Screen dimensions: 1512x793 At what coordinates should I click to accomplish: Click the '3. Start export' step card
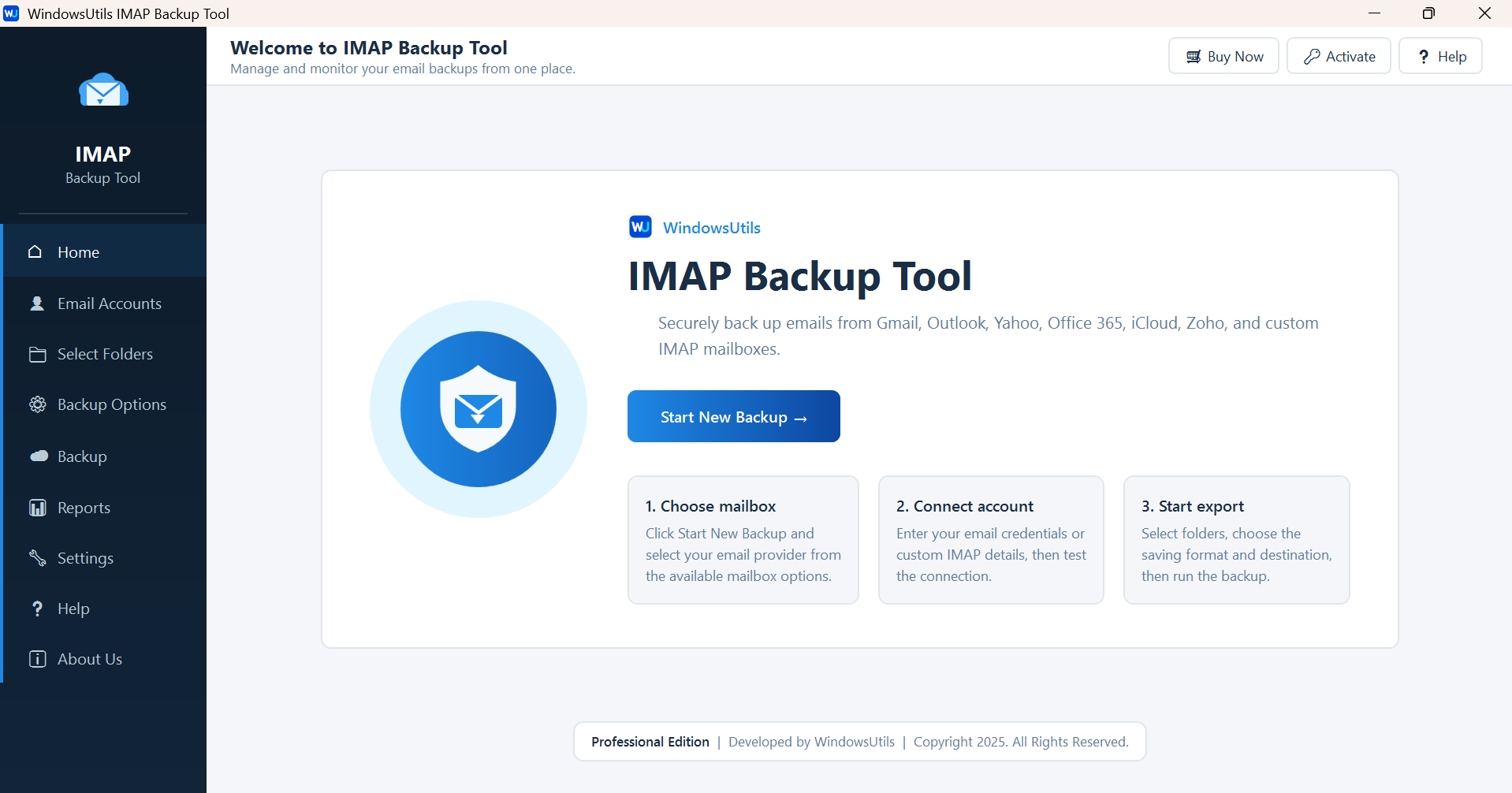pyautogui.click(x=1236, y=540)
